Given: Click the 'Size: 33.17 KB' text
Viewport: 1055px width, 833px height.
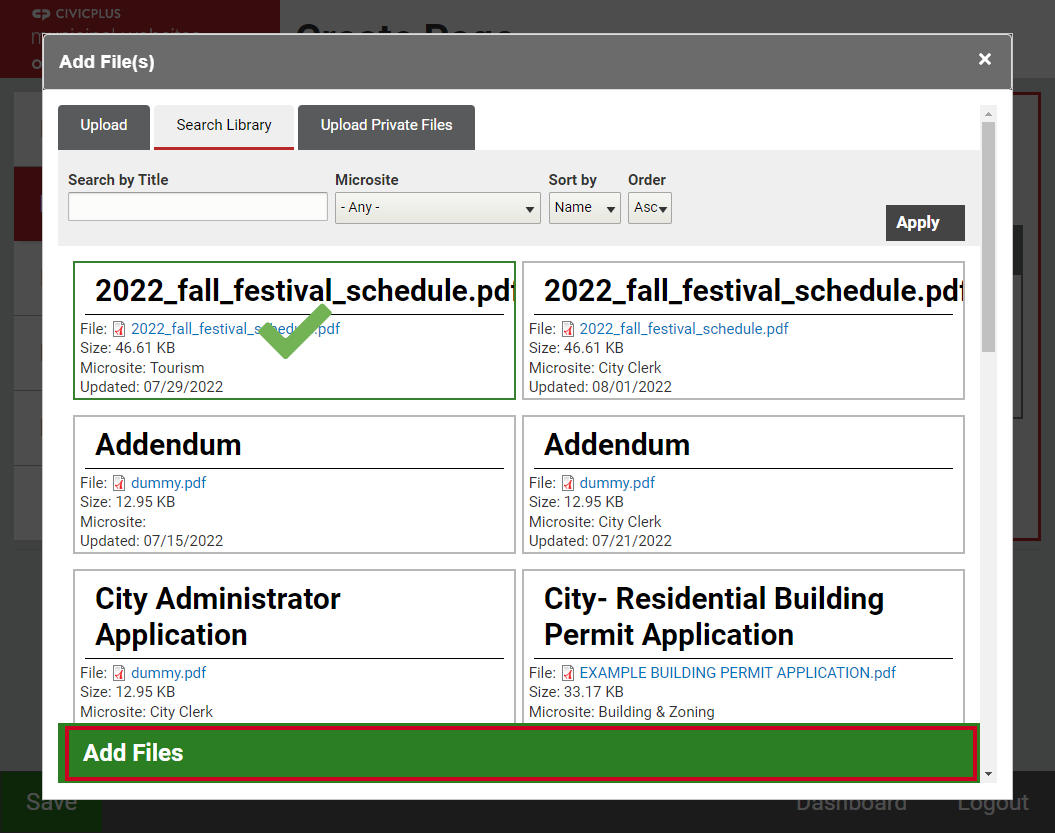Looking at the screenshot, I should 576,692.
